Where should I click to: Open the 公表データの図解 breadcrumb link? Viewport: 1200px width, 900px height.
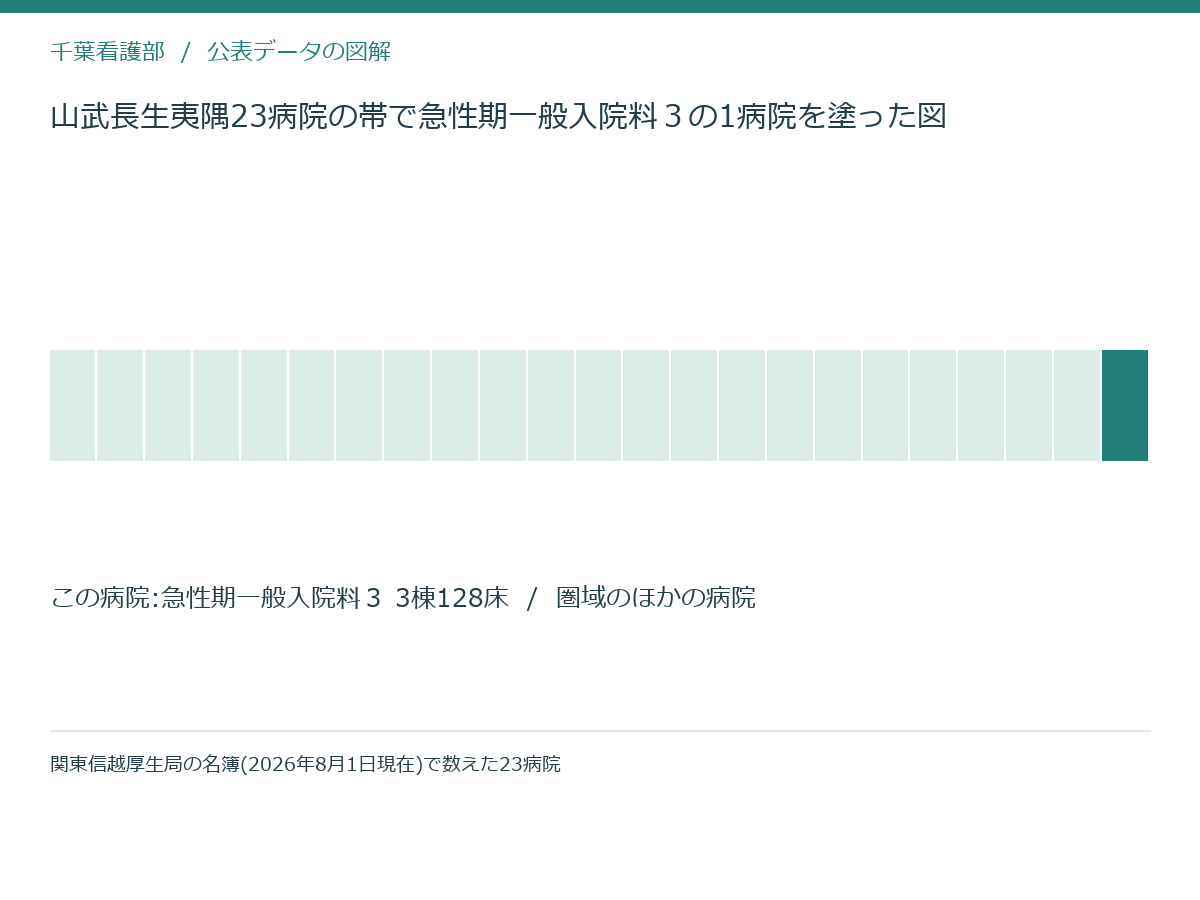point(299,52)
